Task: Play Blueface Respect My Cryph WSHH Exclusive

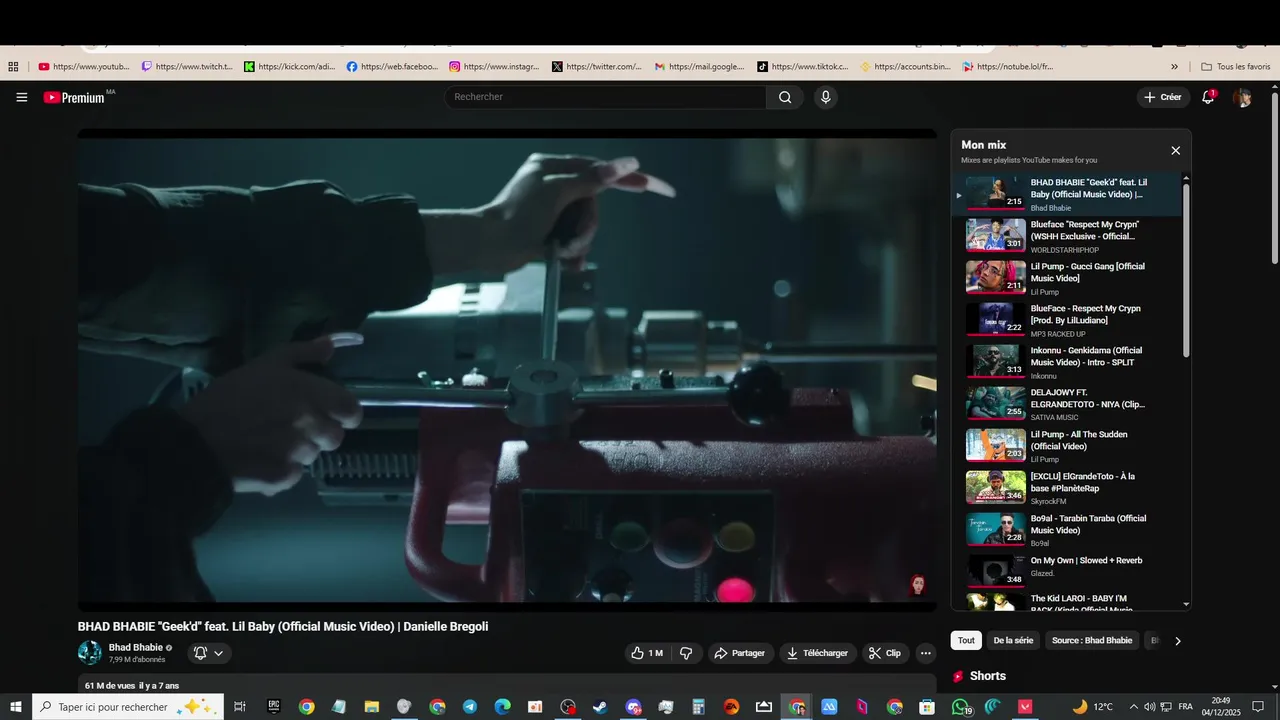Action: 1067,236
